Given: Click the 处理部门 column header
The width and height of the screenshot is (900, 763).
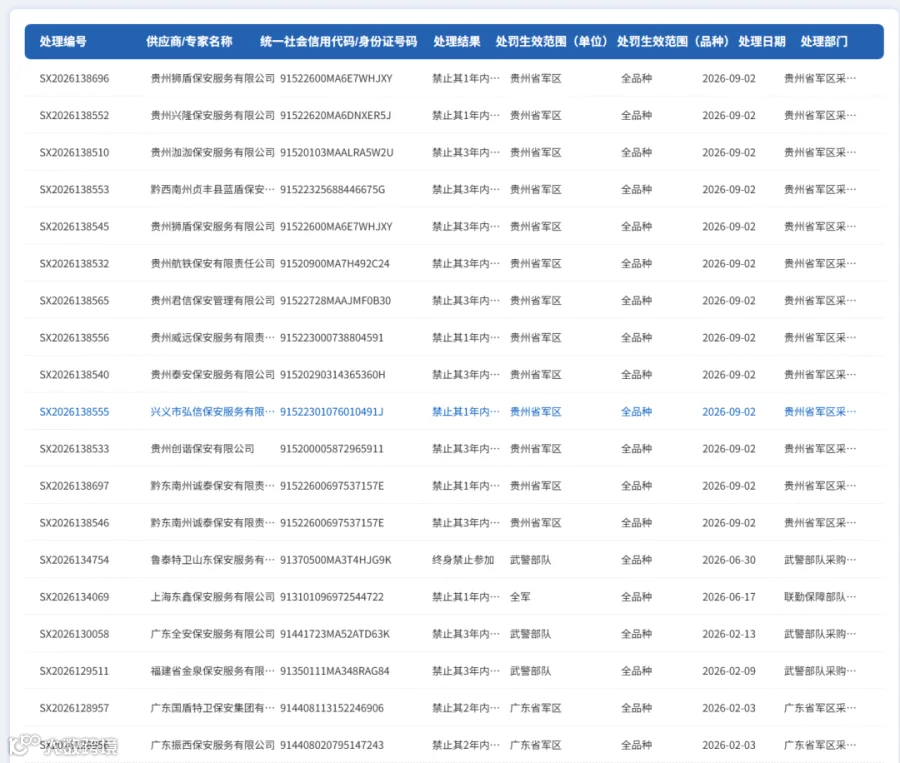Looking at the screenshot, I should (824, 41).
